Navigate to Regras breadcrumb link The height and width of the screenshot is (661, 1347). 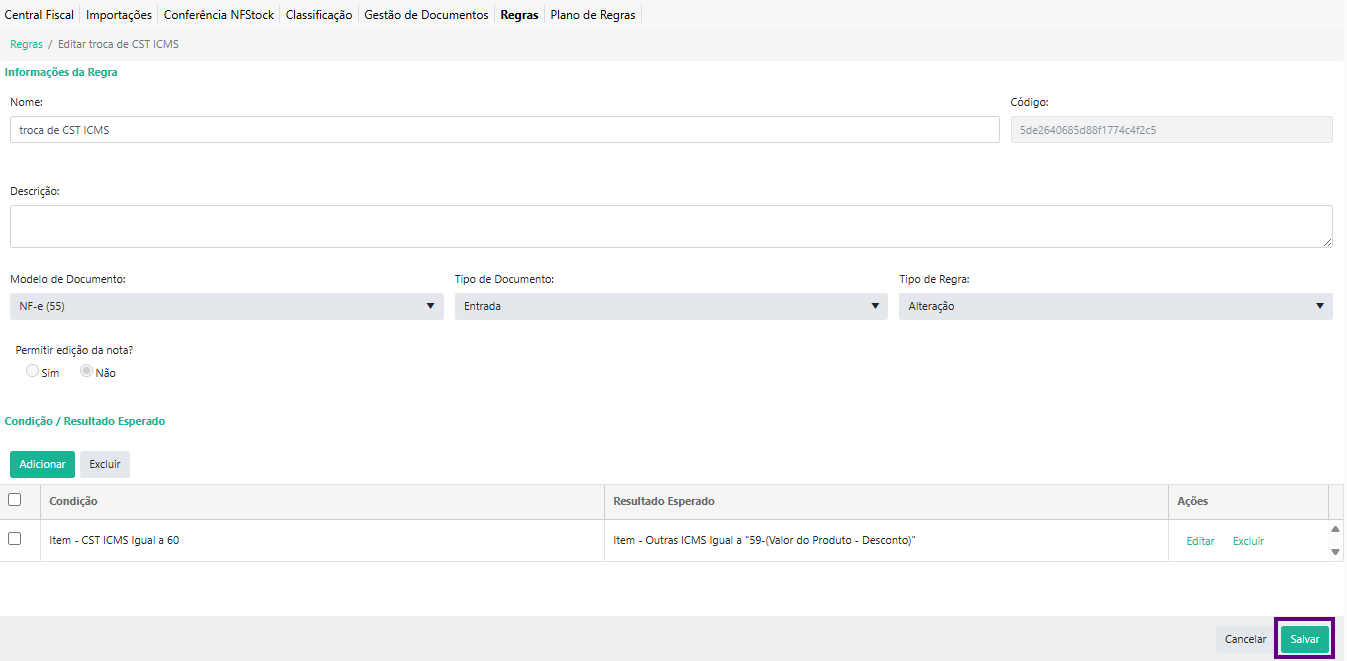click(26, 44)
